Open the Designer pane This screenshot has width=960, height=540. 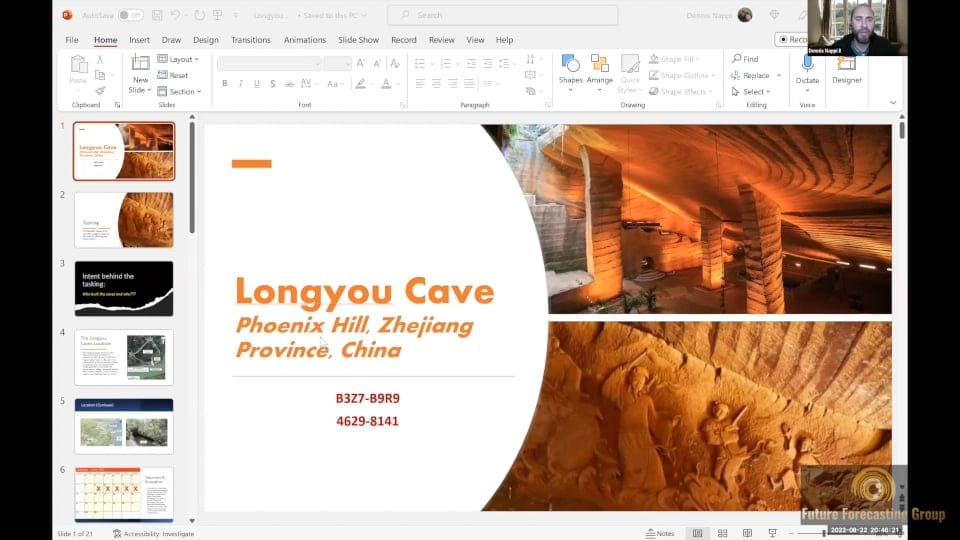coord(847,70)
